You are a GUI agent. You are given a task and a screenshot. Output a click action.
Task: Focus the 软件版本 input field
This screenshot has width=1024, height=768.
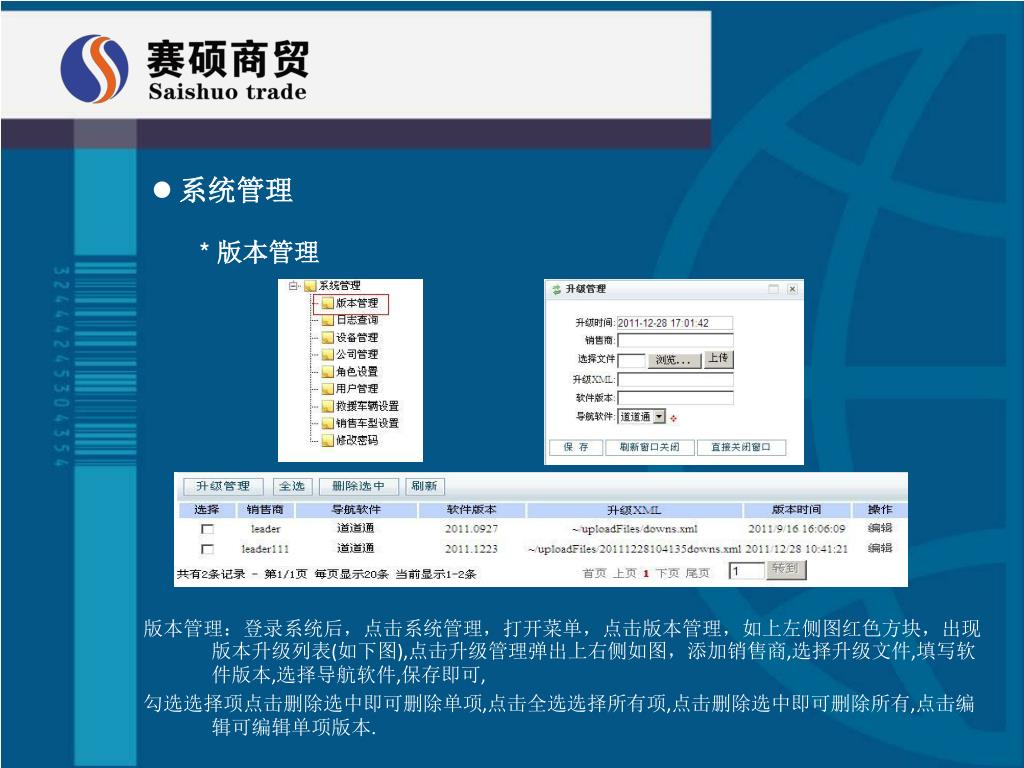pos(675,398)
